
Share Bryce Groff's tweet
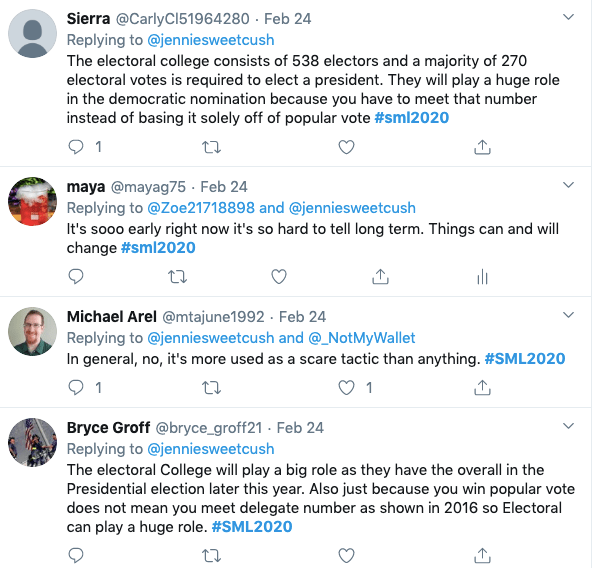point(481,555)
